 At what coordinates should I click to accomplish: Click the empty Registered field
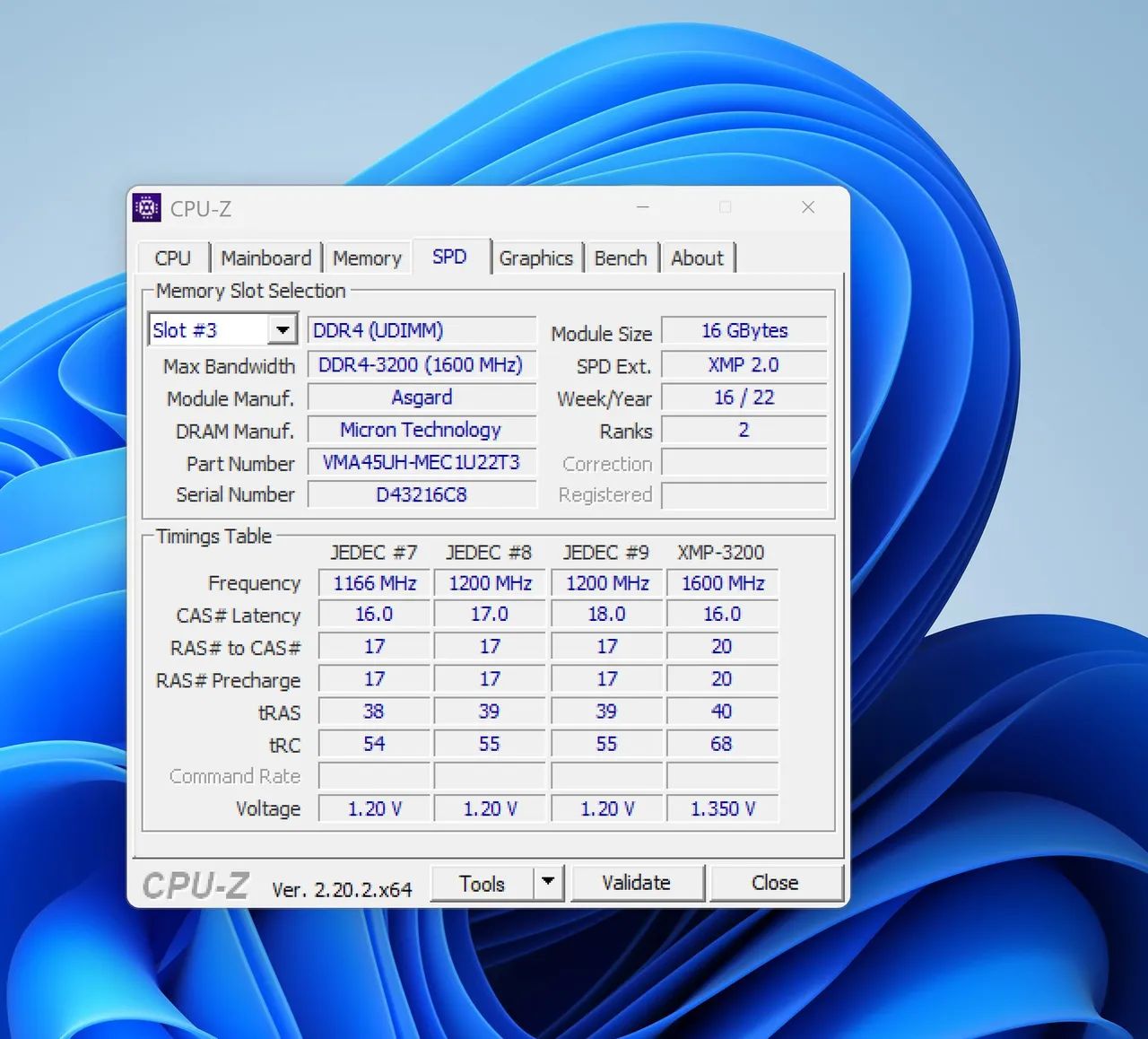(x=744, y=494)
